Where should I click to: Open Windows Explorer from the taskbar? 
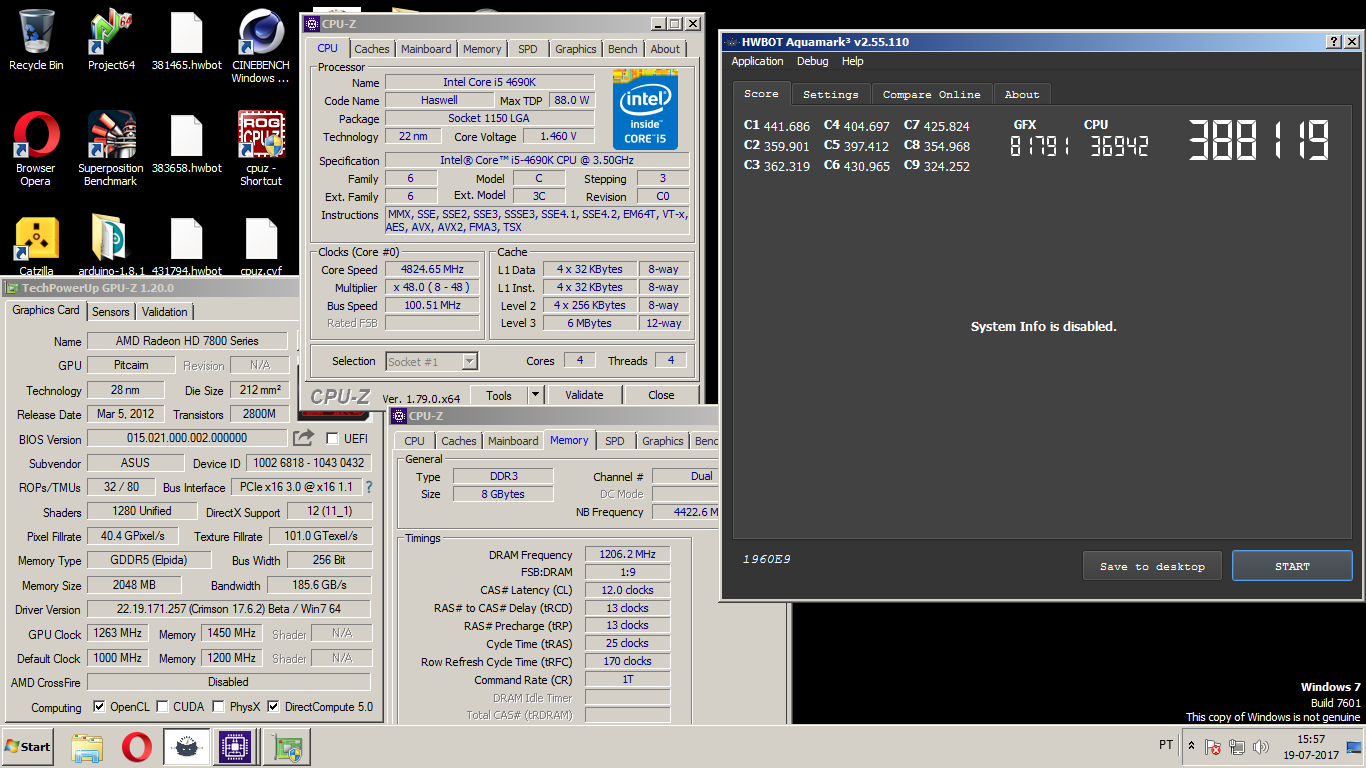point(87,747)
